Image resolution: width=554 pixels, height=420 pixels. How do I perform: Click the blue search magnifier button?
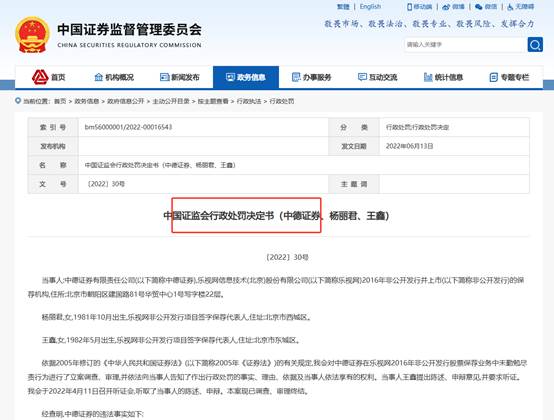point(535,45)
